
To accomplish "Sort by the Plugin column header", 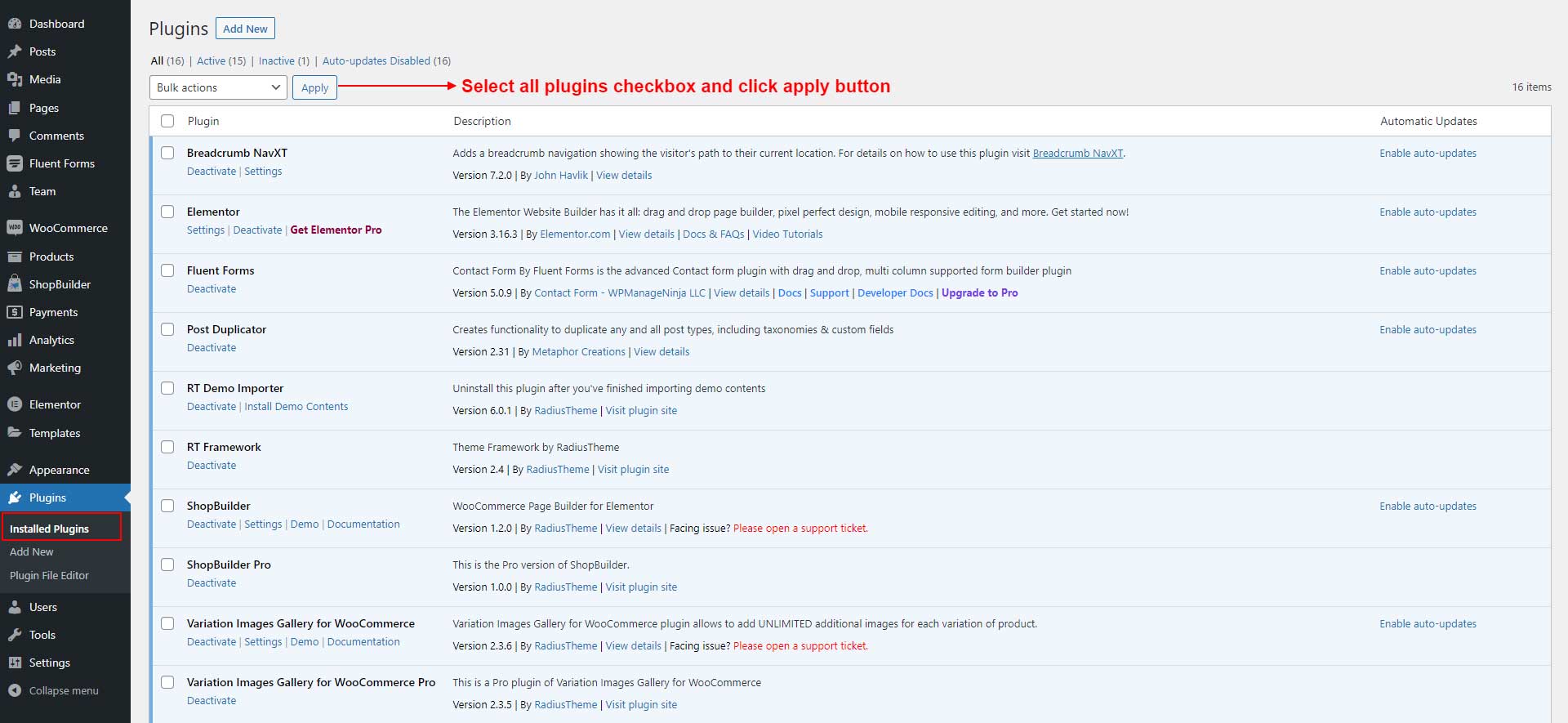I will (203, 121).
